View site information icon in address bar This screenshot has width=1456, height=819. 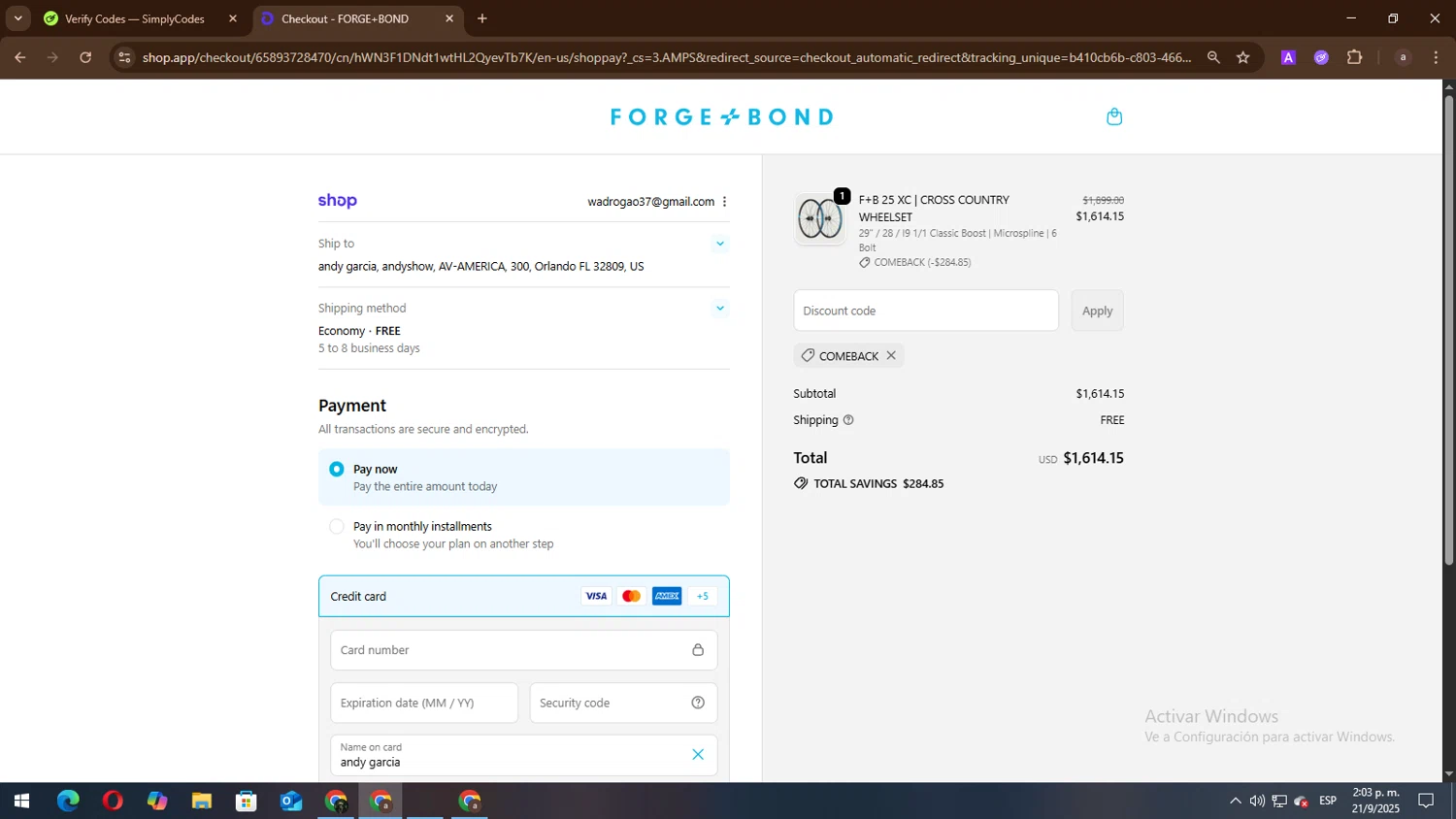click(123, 57)
